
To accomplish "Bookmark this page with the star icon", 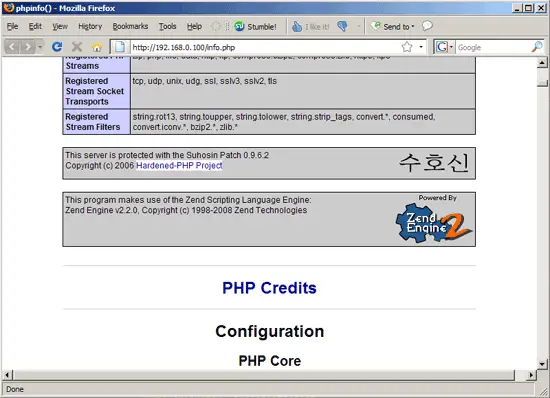I will 407,47.
